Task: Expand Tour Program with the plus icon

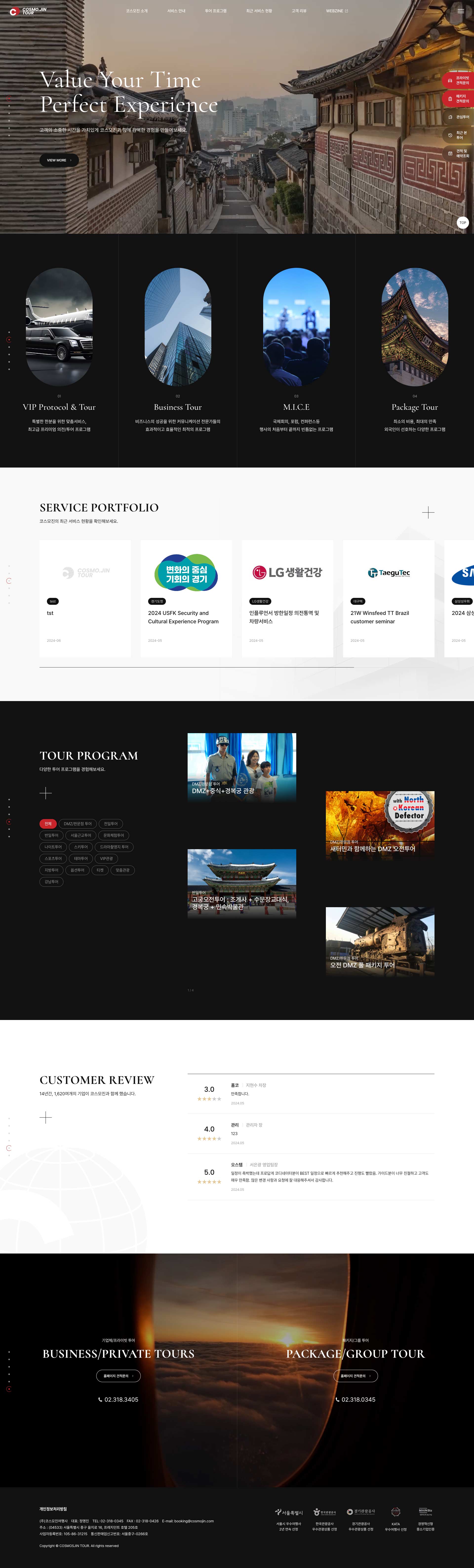Action: [46, 793]
